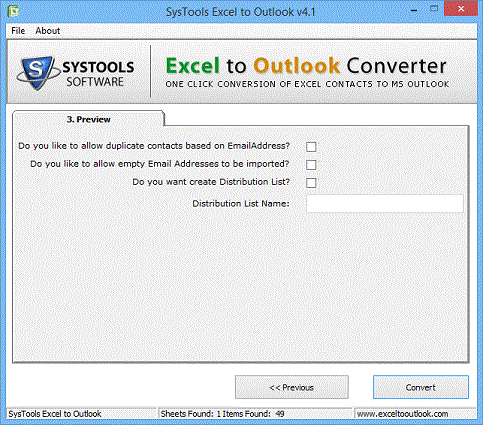Go back with the << Previous button
483x425 pixels.
tap(292, 387)
